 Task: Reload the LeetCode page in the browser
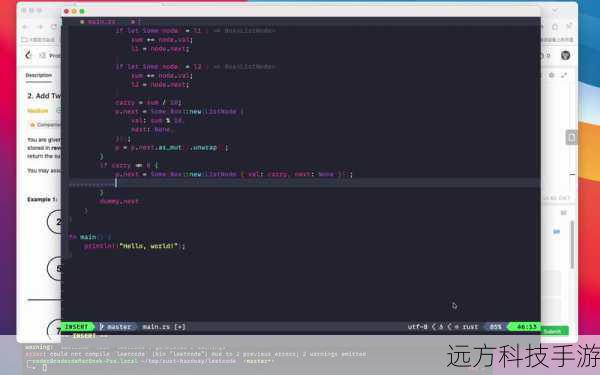pos(54,27)
